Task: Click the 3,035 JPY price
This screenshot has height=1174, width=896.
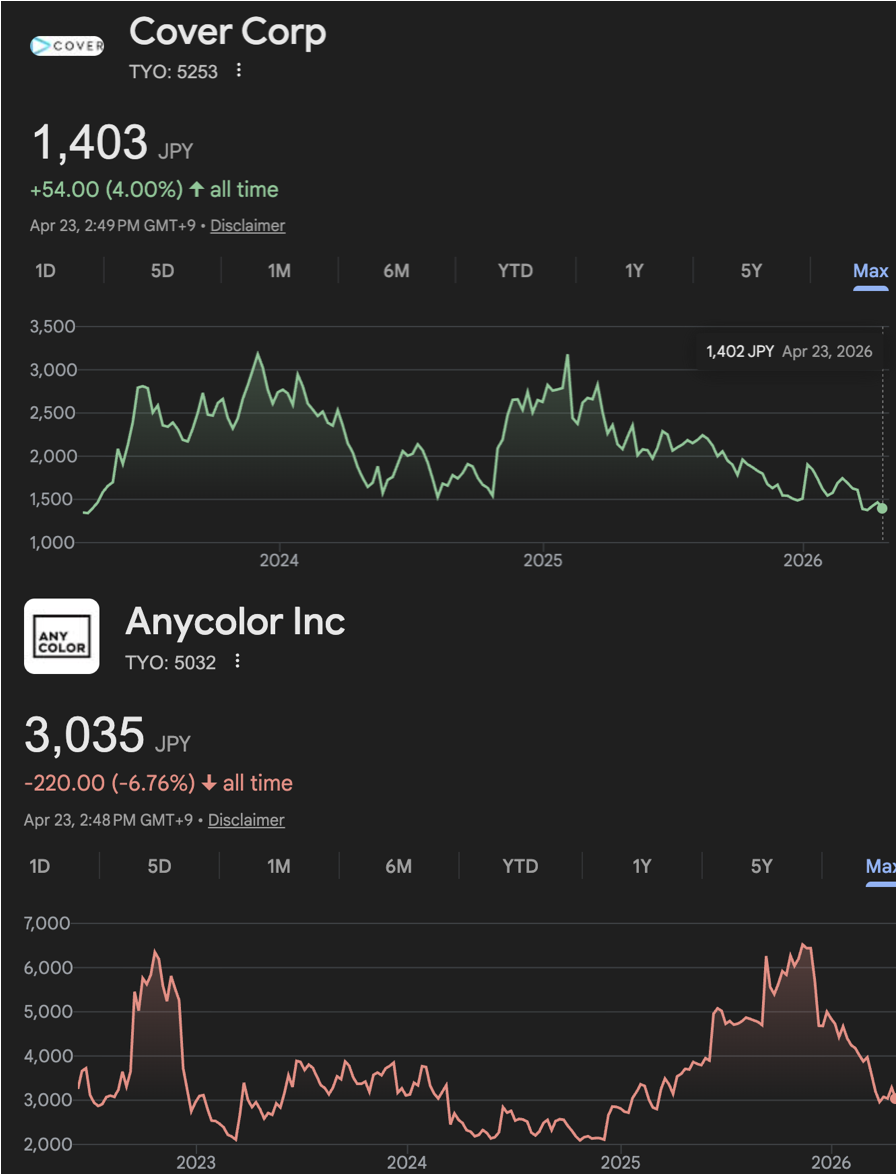Action: click(107, 734)
